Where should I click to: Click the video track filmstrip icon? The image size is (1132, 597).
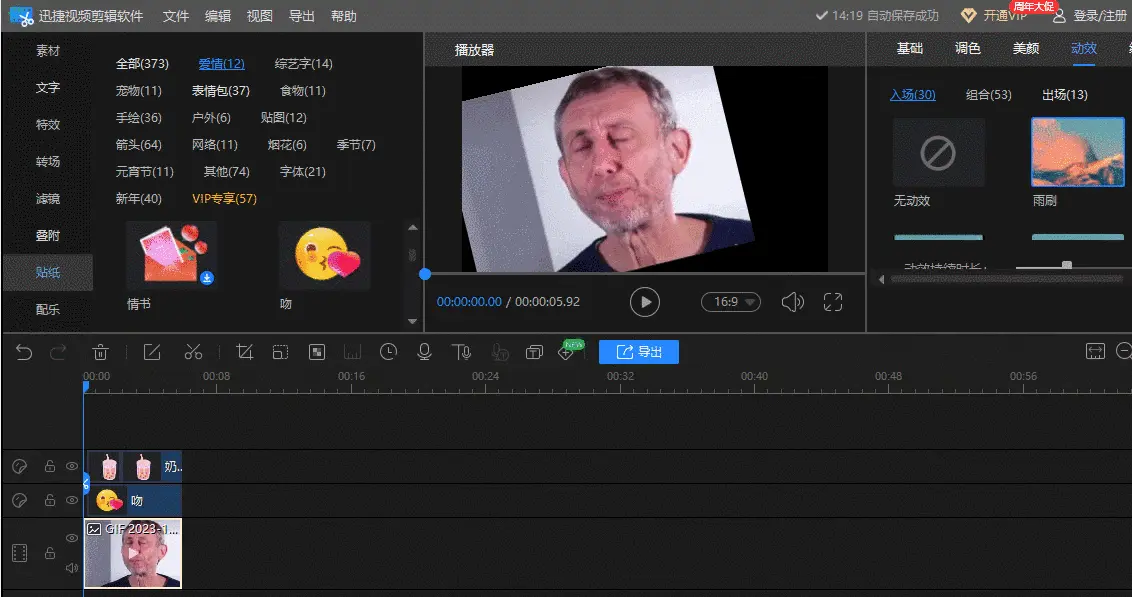(19, 553)
